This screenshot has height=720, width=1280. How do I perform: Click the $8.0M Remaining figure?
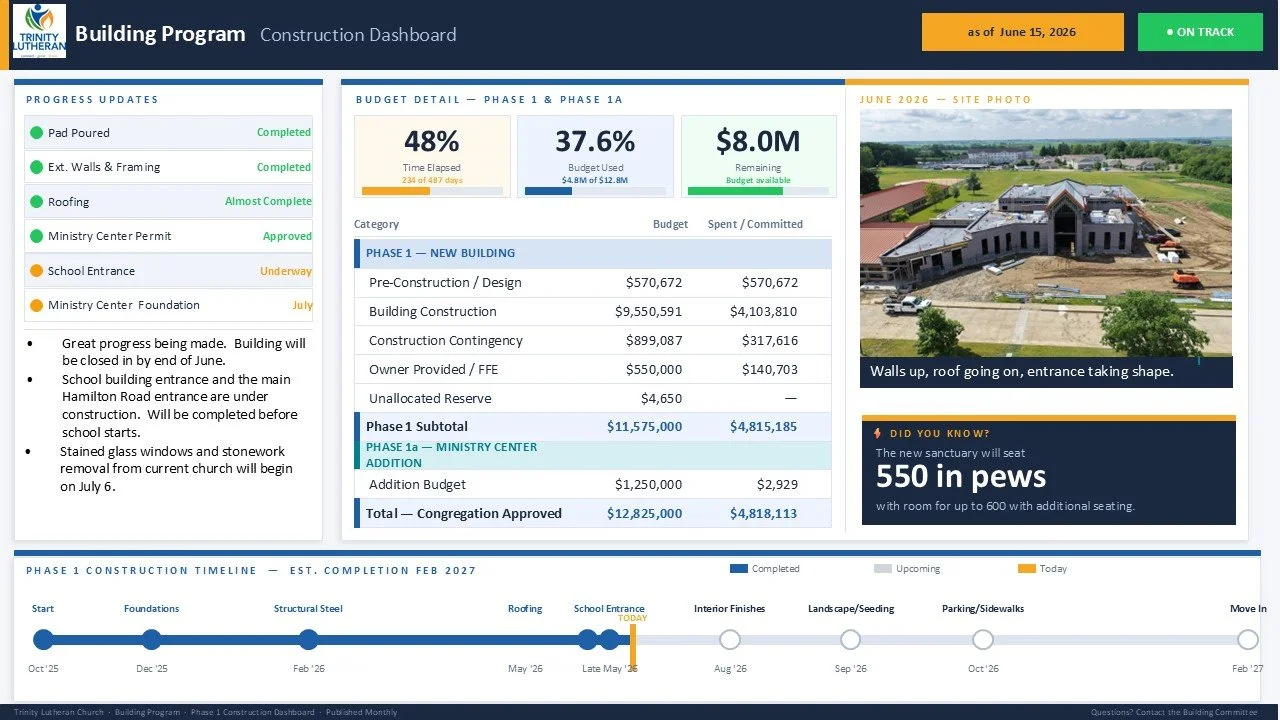[758, 141]
